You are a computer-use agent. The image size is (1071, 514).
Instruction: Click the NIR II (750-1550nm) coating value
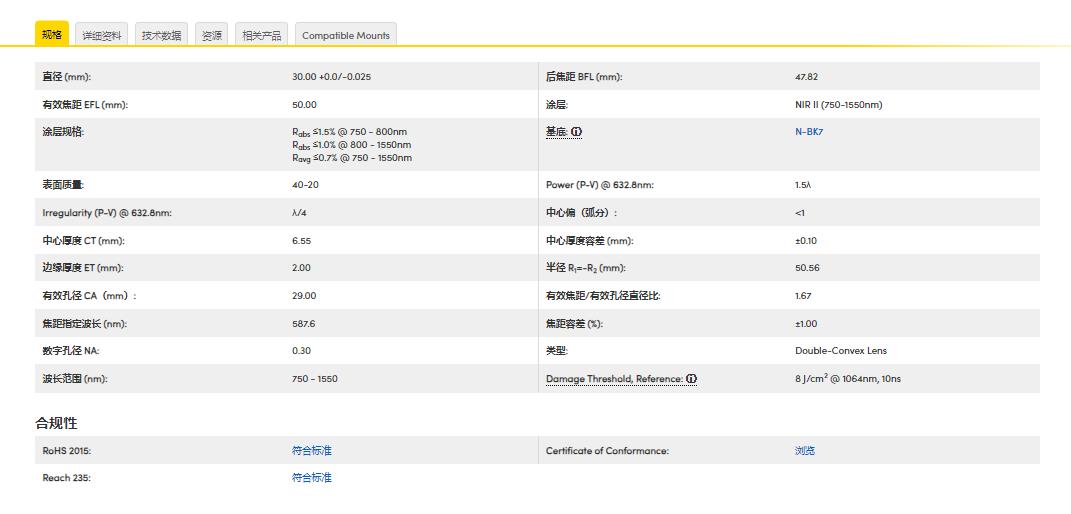coord(838,104)
